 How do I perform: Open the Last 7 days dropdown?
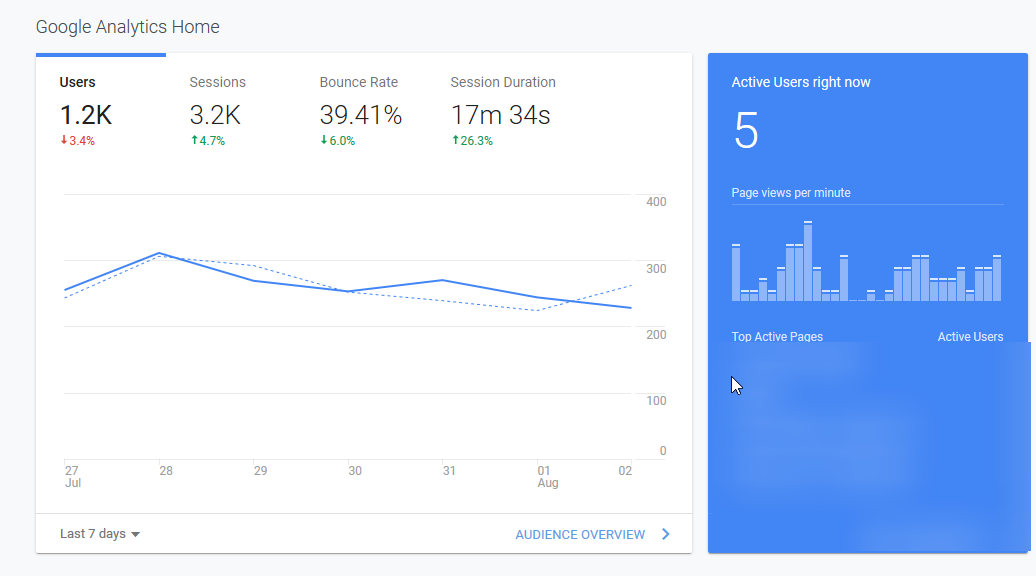[x=100, y=534]
